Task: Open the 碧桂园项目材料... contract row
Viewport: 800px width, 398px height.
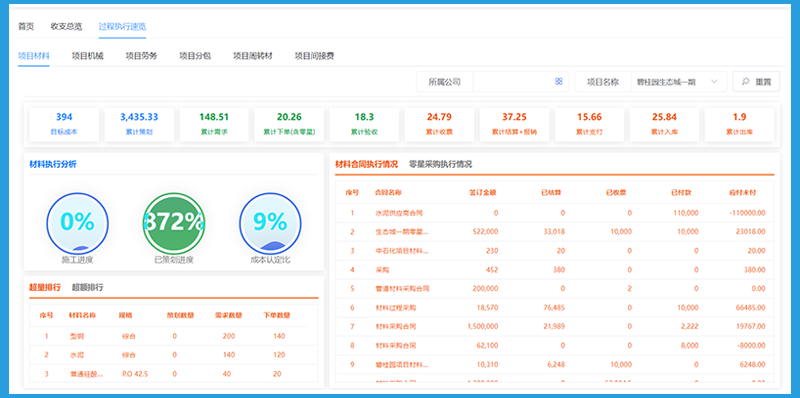Action: (x=555, y=364)
